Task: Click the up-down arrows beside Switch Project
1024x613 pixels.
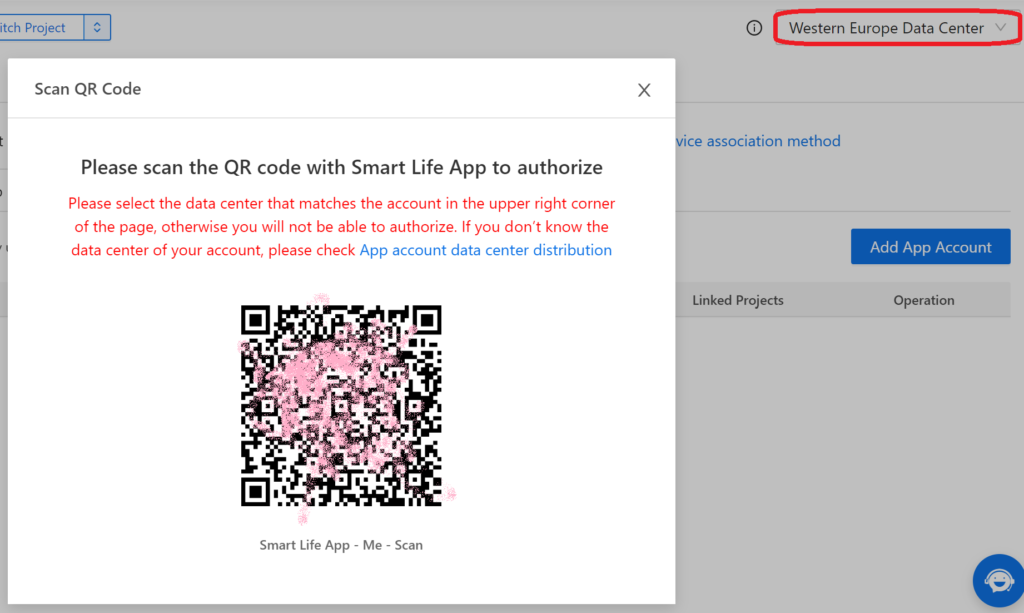Action: click(x=96, y=28)
